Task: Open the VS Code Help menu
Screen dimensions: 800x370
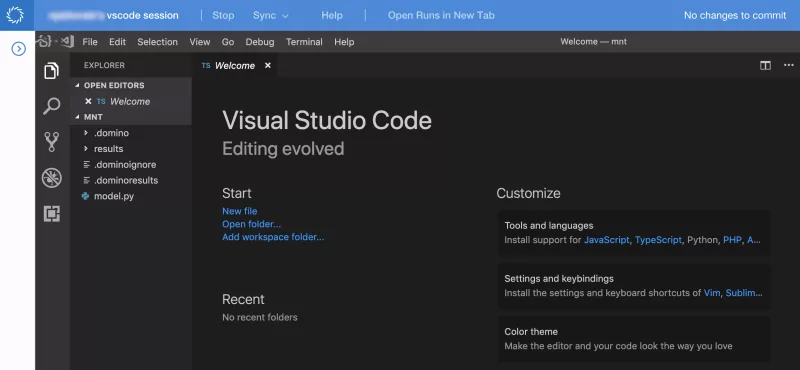Action: (x=344, y=42)
